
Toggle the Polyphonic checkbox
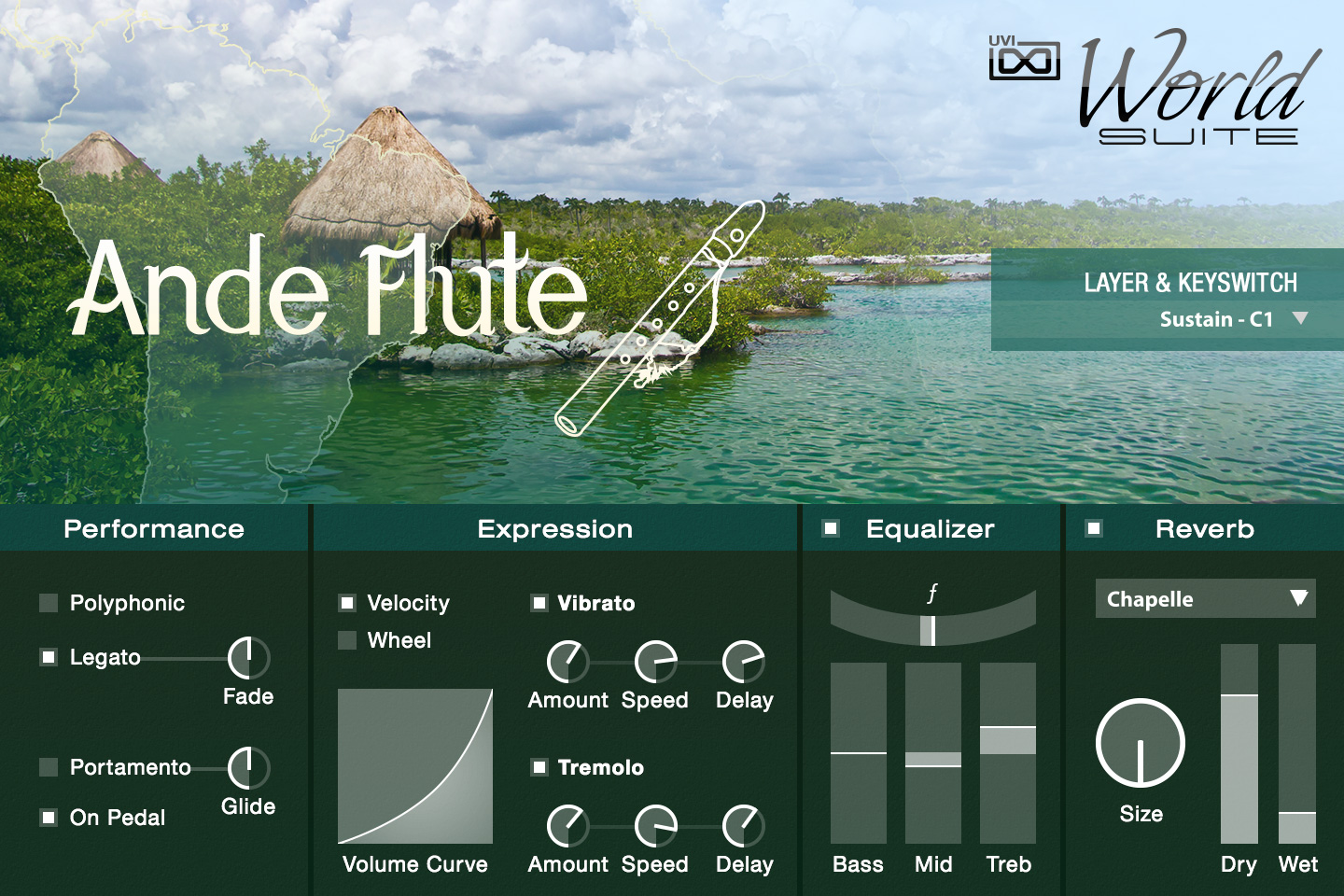point(49,603)
